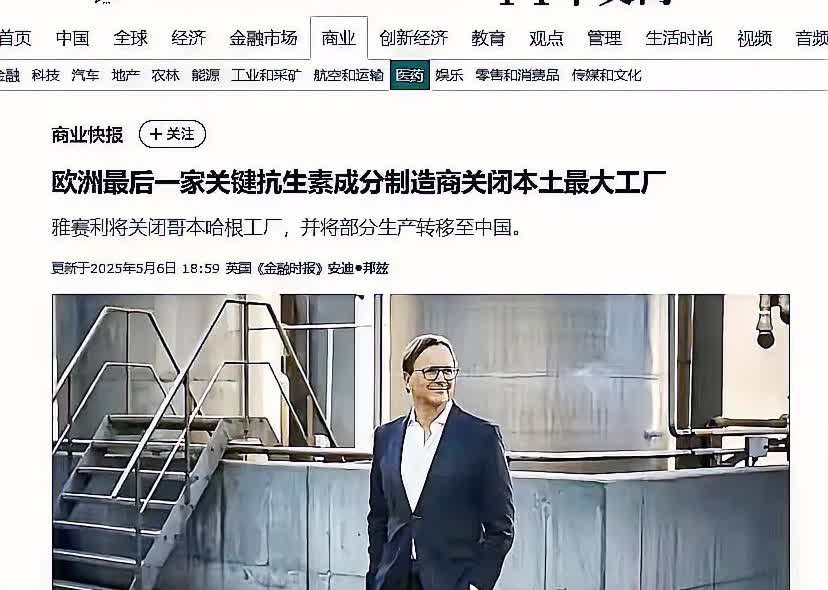Open the 经济 navigation tab

pos(189,38)
